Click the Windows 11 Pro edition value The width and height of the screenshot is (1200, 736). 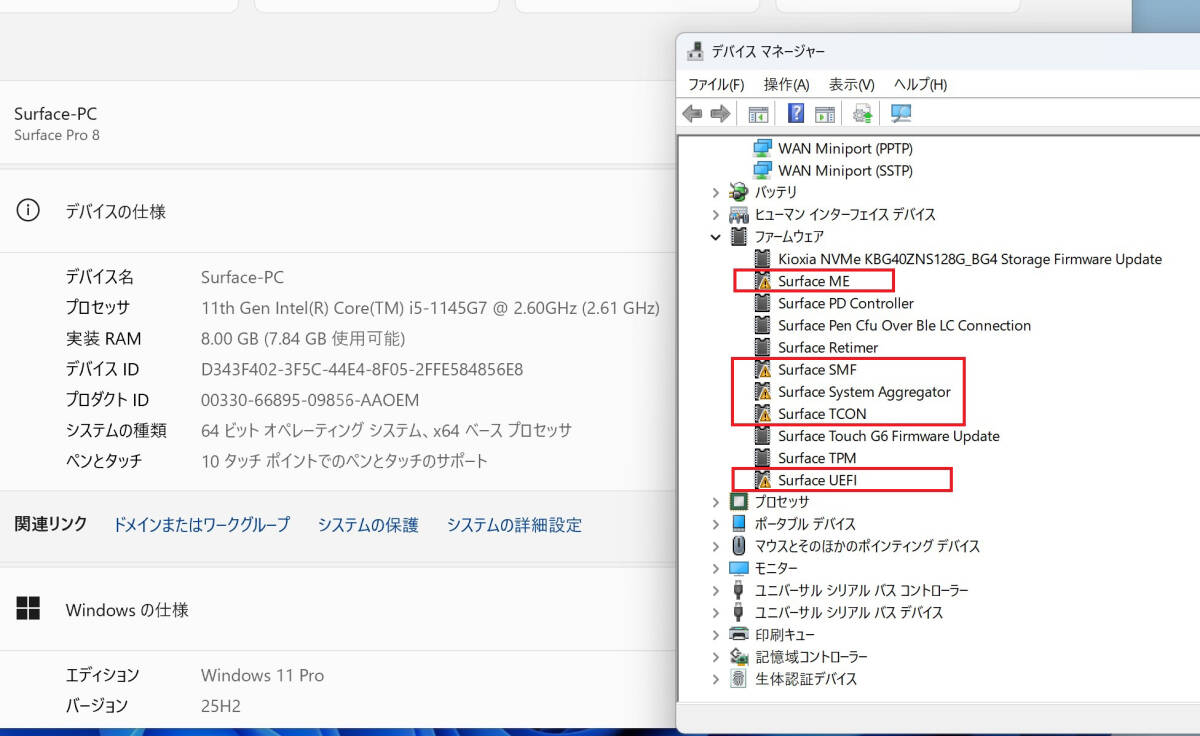[262, 675]
